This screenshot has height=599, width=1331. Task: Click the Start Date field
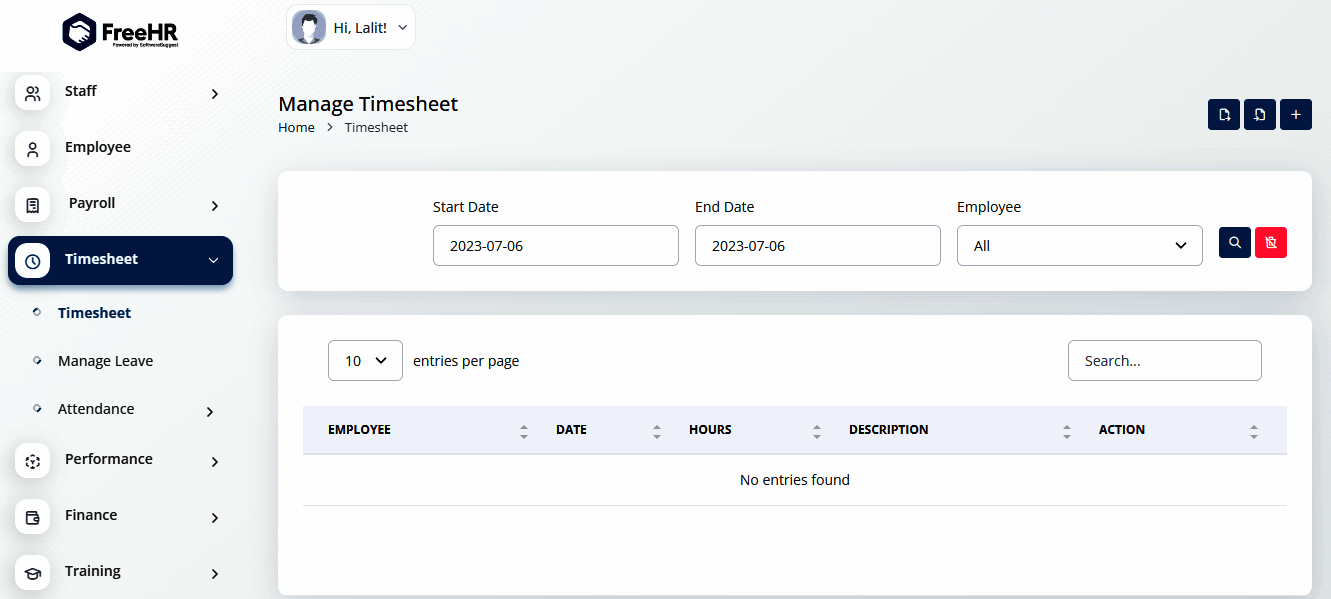[555, 246]
